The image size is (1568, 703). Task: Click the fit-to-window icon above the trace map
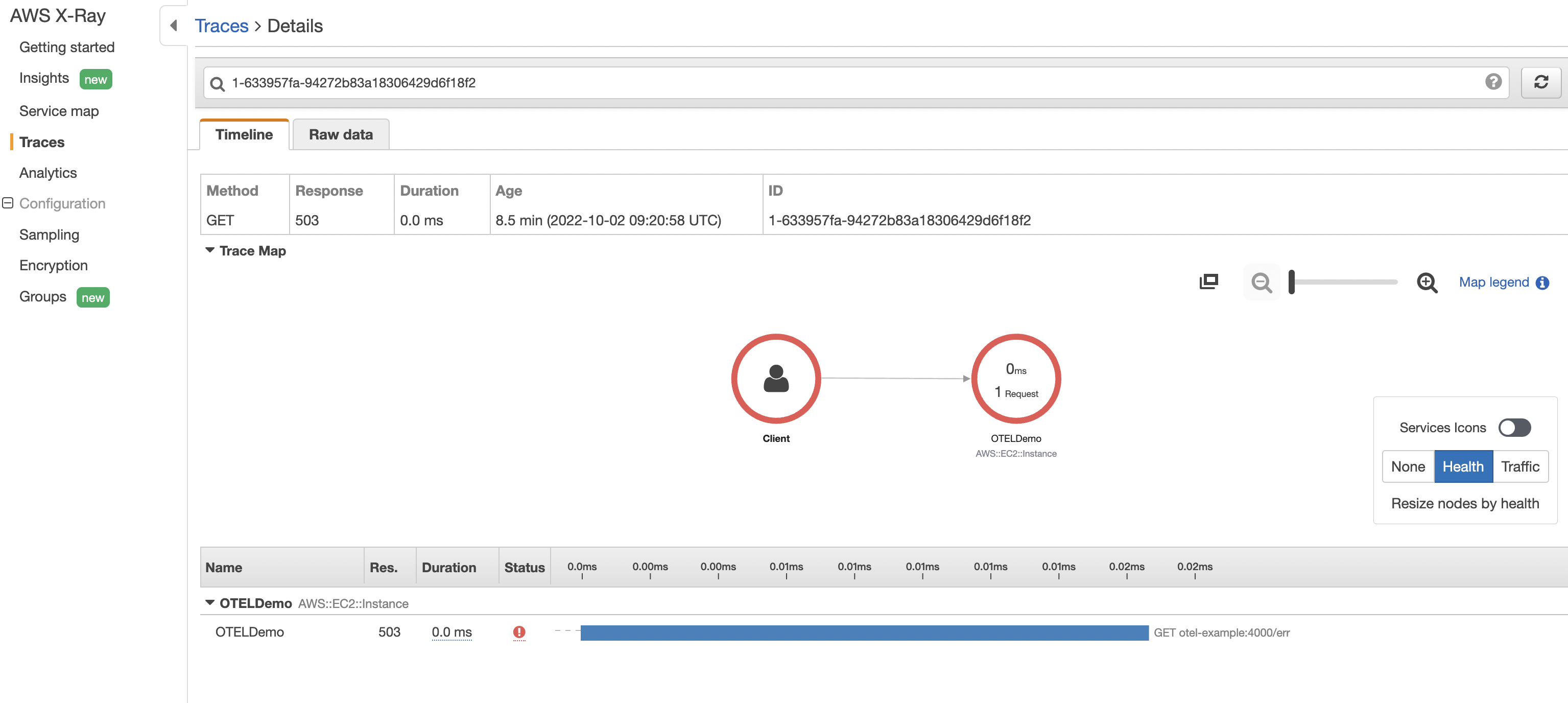[1209, 282]
